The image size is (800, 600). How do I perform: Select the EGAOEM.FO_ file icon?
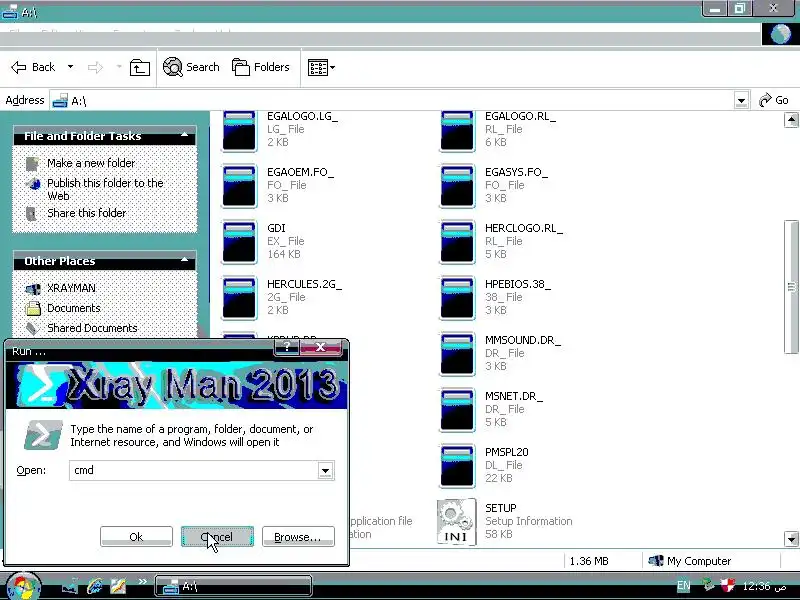tap(239, 185)
